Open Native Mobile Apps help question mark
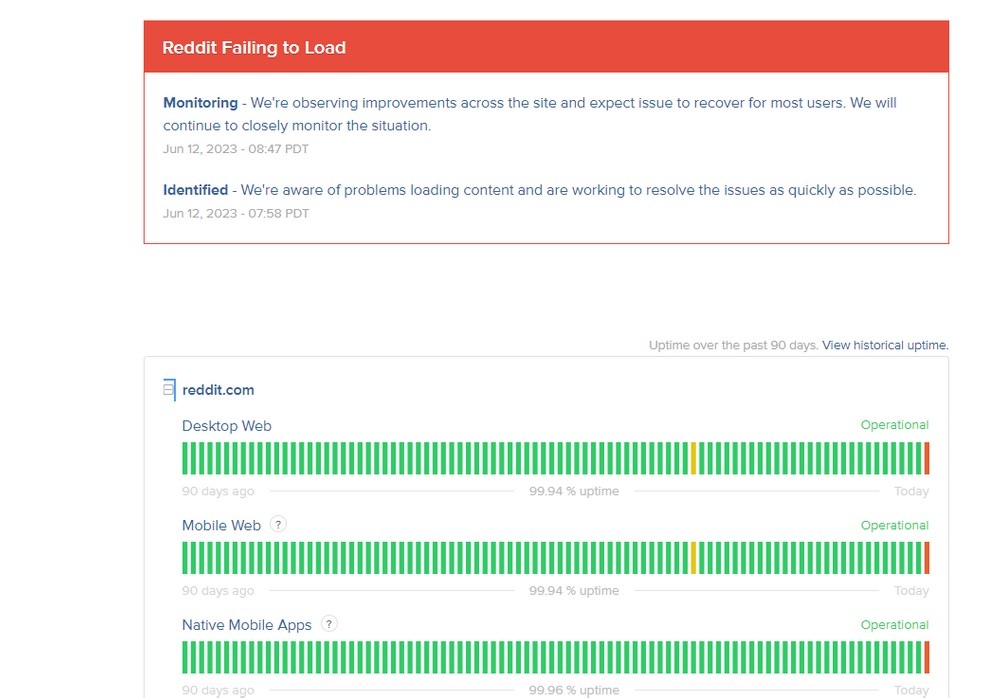 [328, 624]
